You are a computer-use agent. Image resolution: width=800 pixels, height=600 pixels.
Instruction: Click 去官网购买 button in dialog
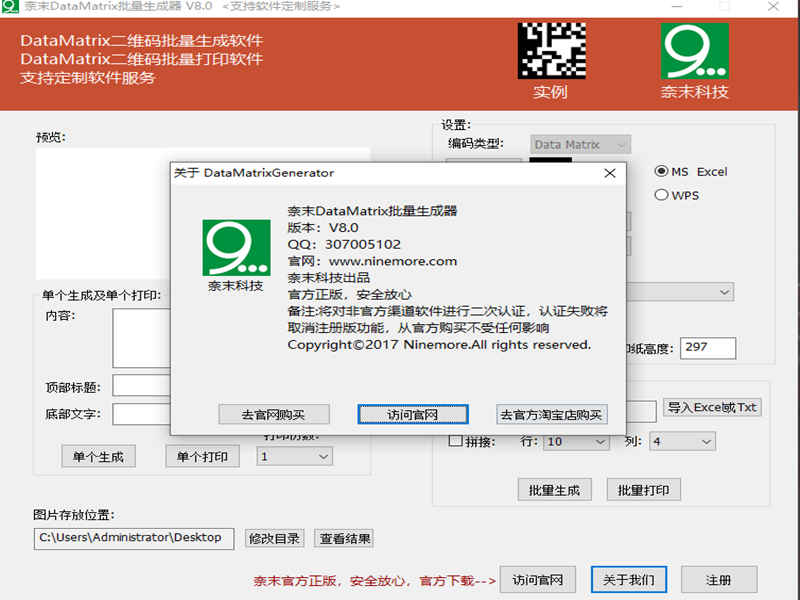click(274, 414)
